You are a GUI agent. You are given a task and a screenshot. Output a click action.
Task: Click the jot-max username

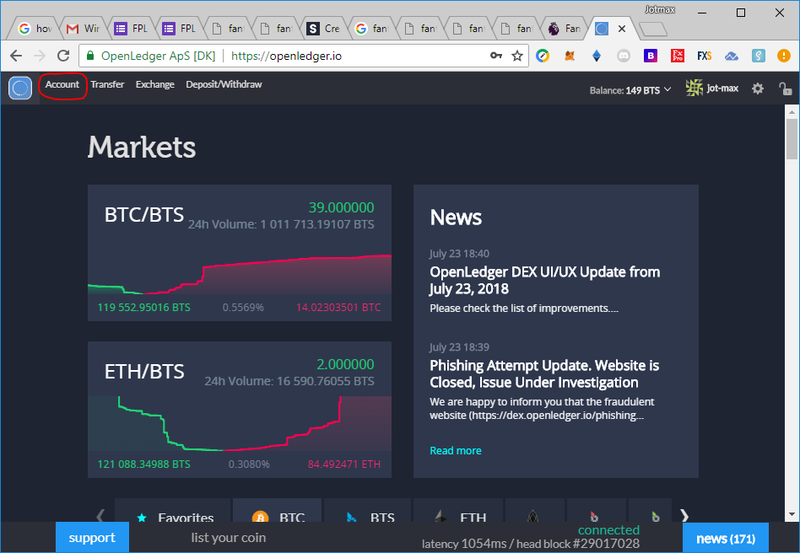722,88
